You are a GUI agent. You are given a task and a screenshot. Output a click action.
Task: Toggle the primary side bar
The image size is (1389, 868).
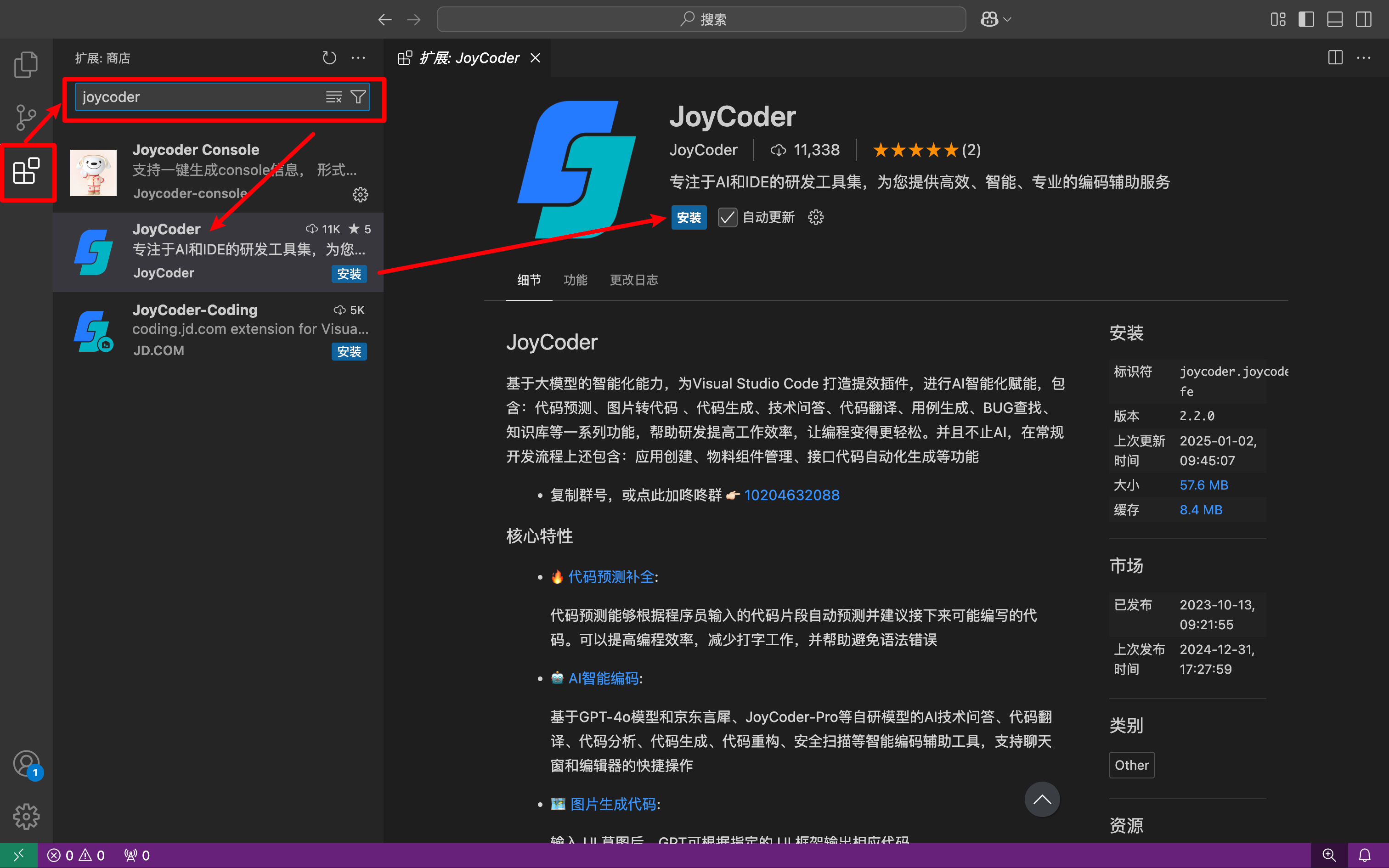(x=1306, y=19)
